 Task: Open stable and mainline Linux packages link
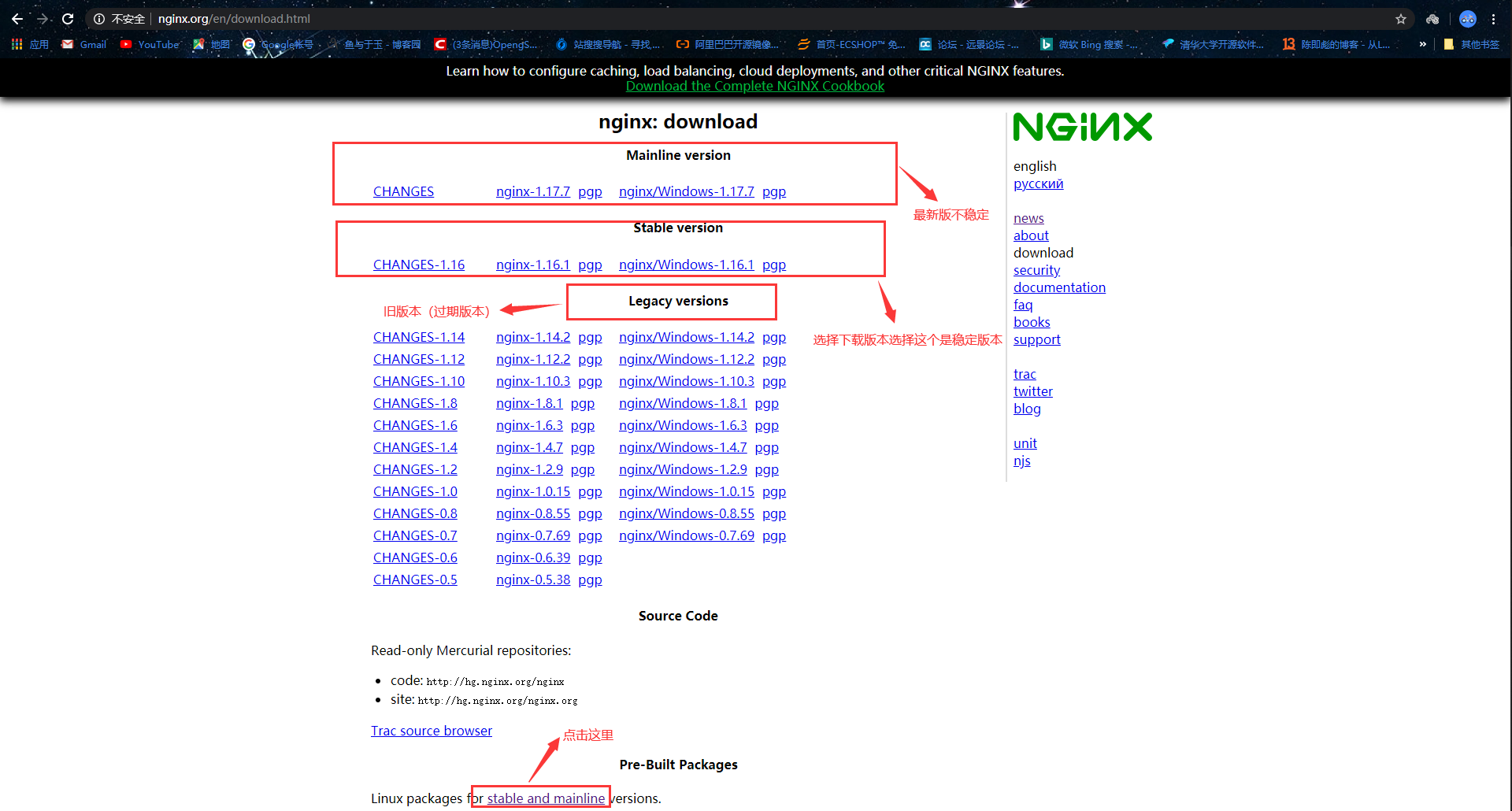[x=546, y=798]
